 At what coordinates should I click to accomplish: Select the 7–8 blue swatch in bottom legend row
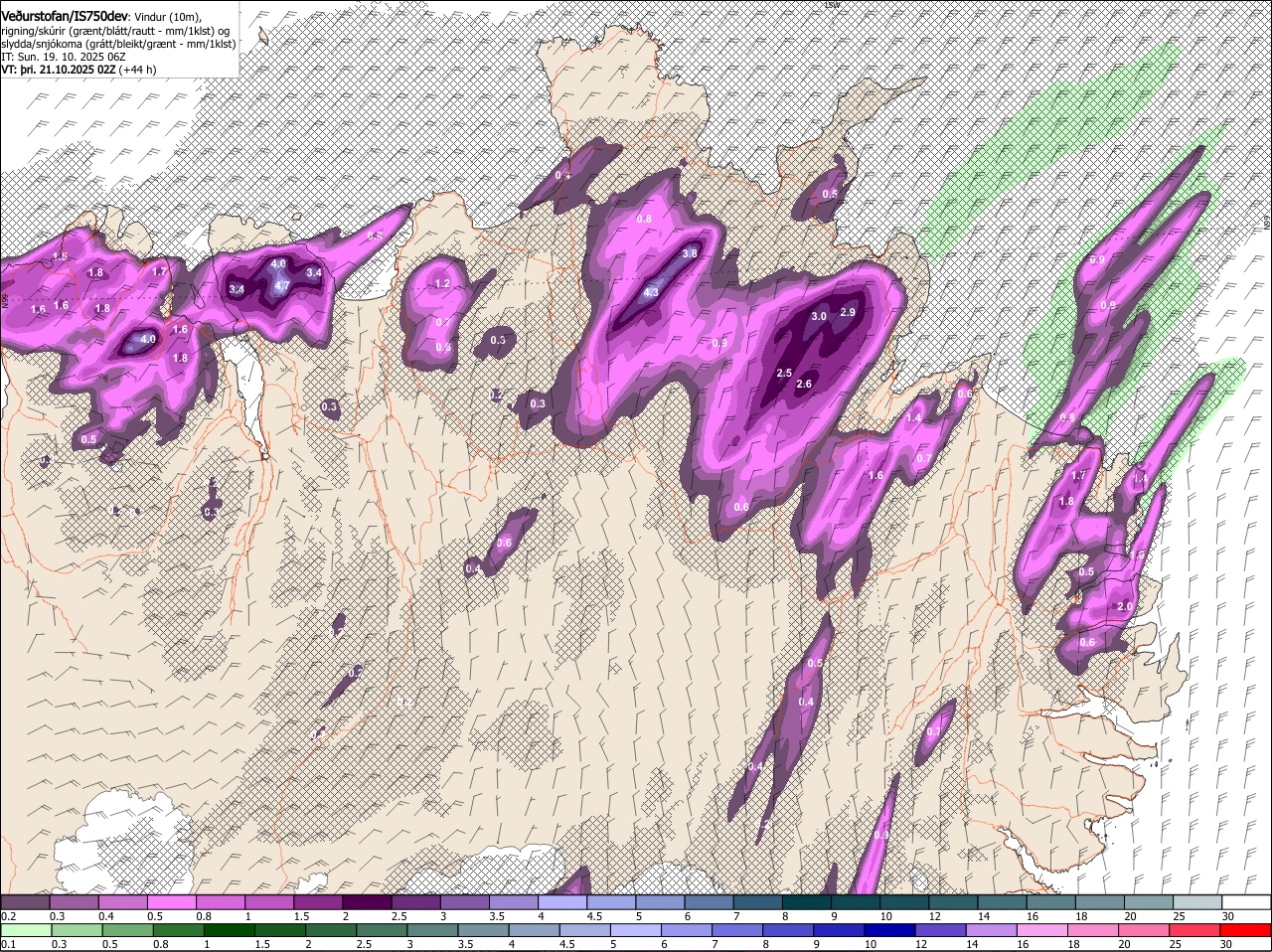pos(737,931)
